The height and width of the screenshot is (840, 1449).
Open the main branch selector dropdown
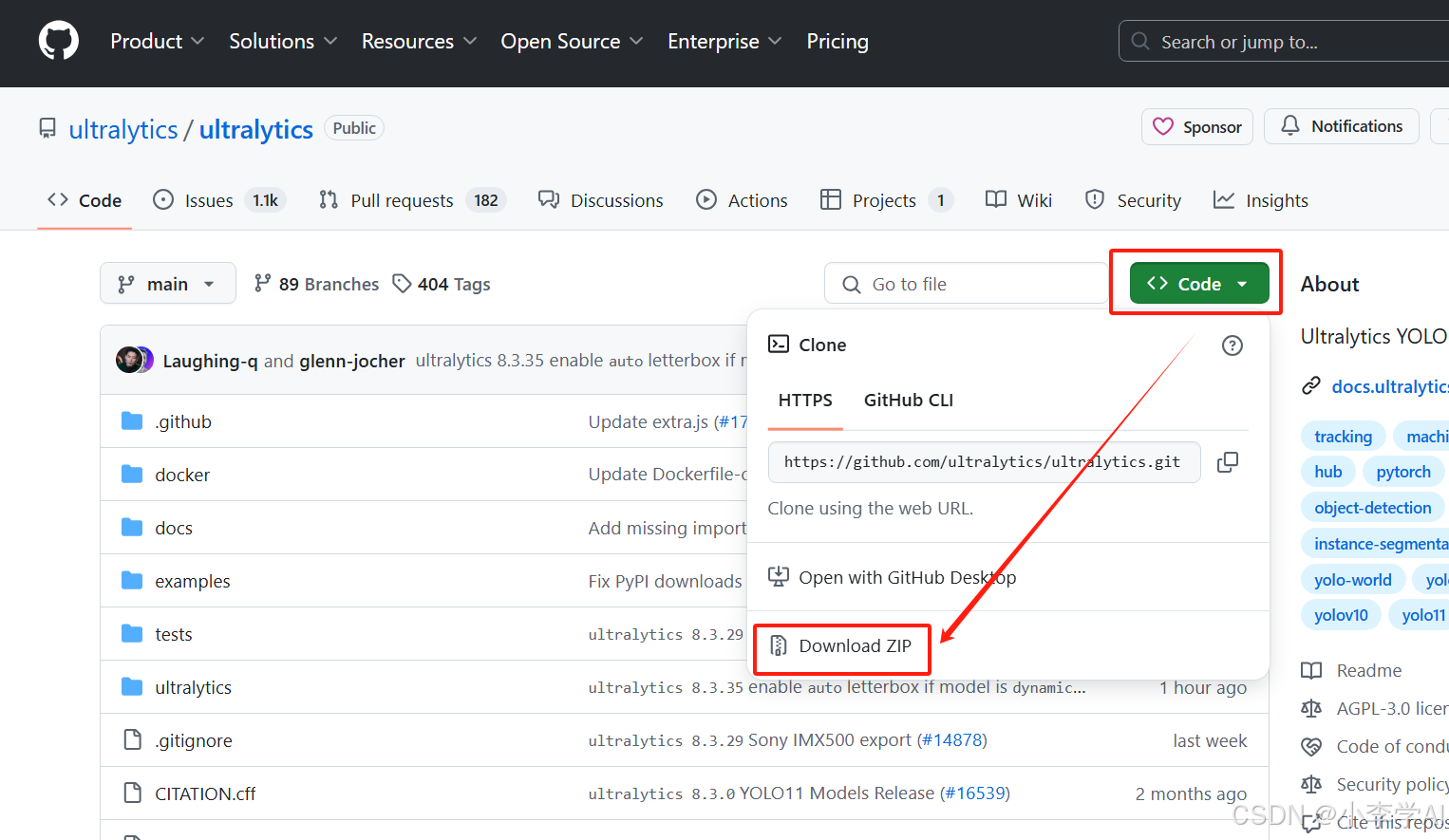pyautogui.click(x=168, y=284)
